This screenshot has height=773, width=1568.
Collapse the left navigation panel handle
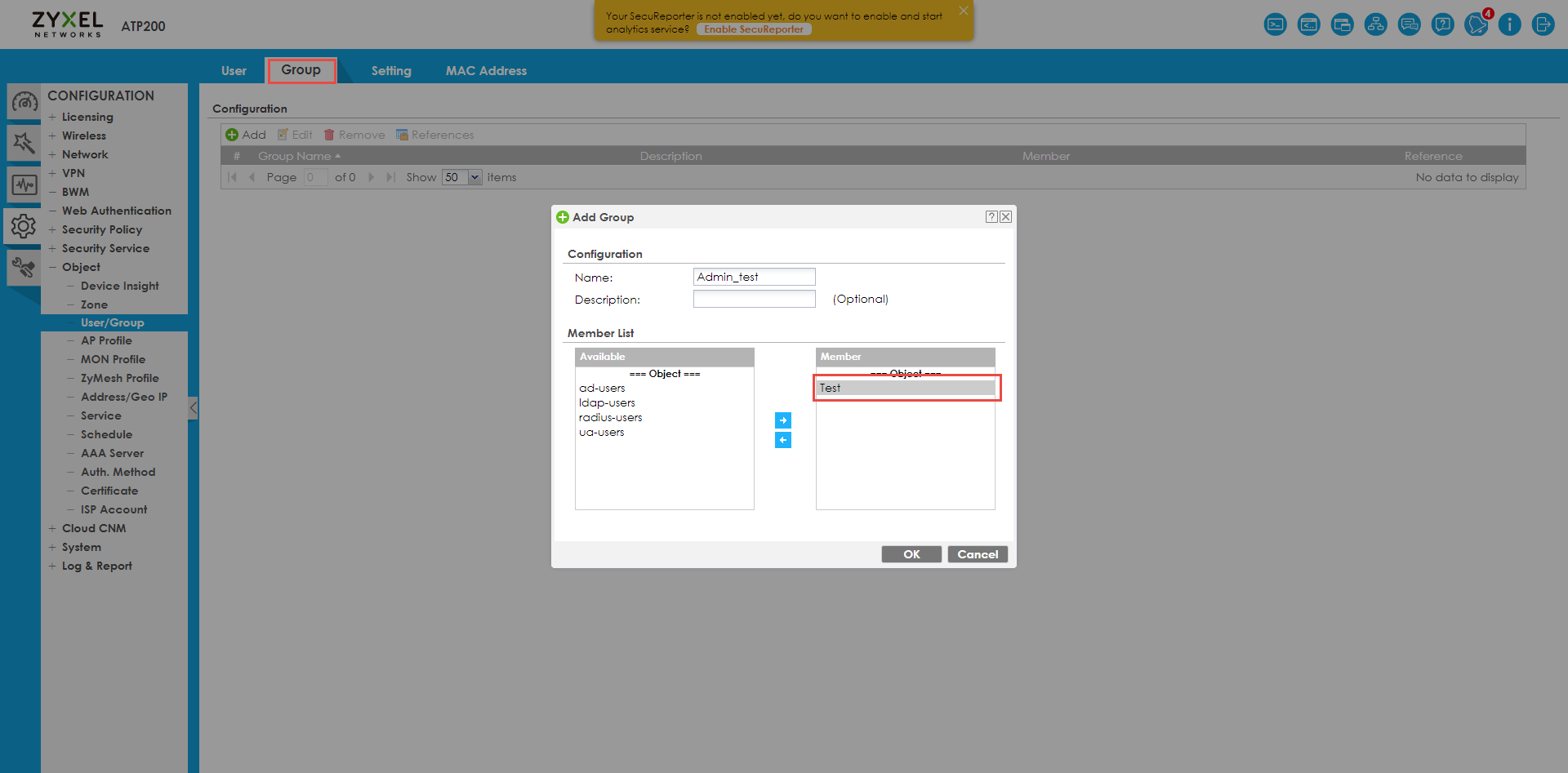tap(193, 407)
